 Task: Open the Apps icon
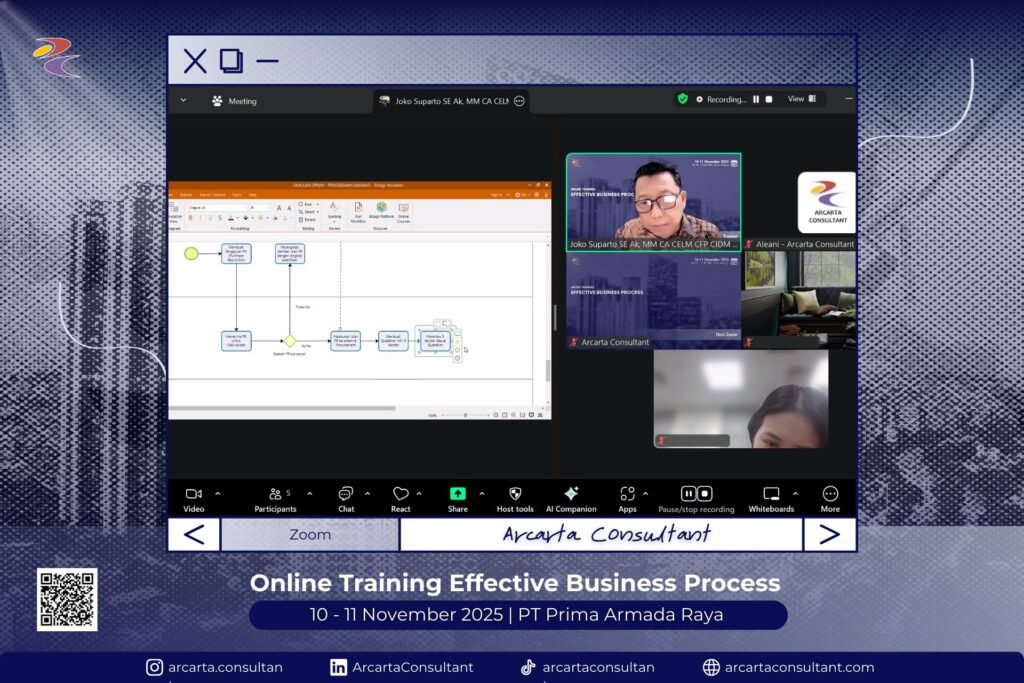click(627, 494)
